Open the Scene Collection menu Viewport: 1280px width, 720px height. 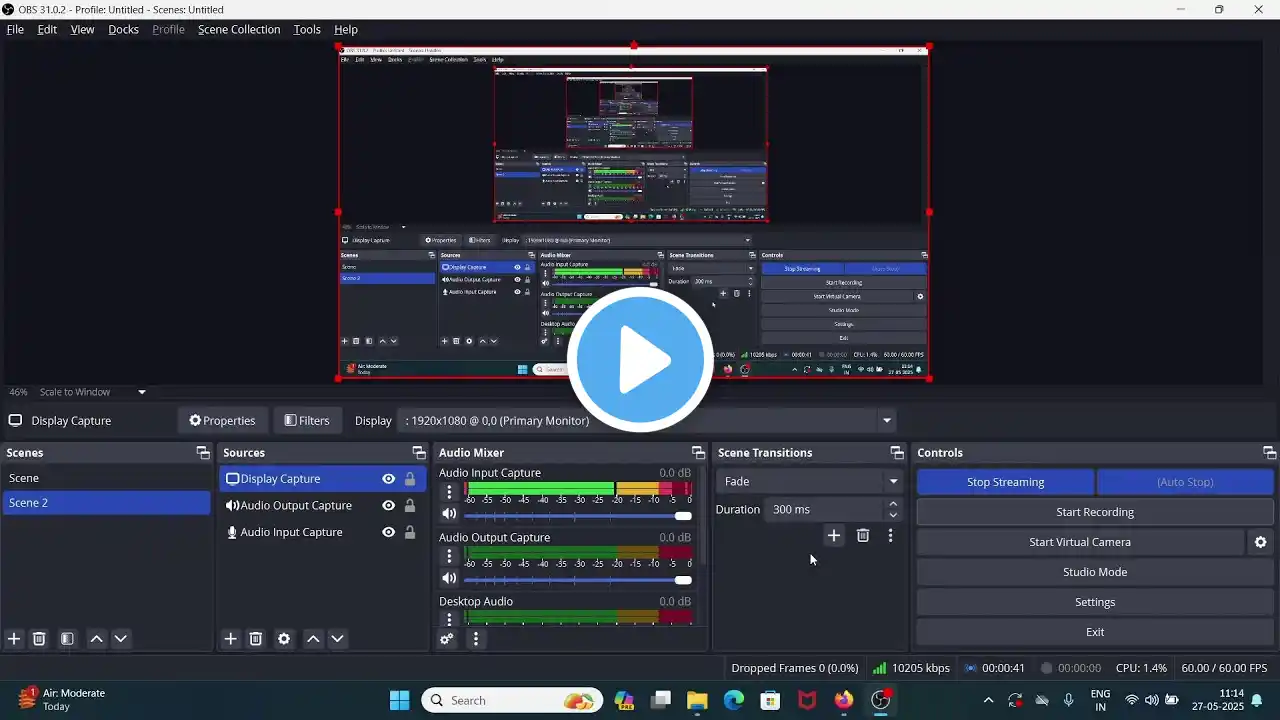click(x=239, y=29)
